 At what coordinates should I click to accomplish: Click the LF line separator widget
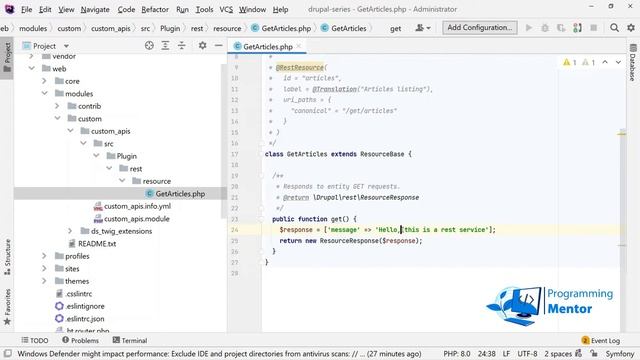[506, 353]
